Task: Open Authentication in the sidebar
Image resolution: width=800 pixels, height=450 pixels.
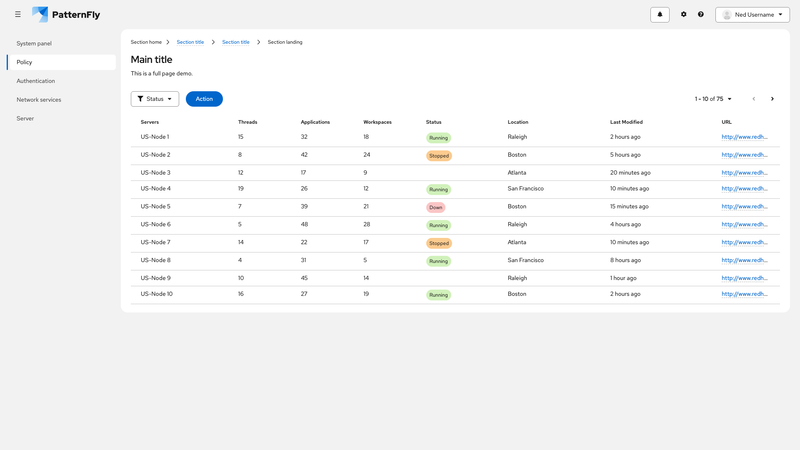Action: [x=36, y=81]
